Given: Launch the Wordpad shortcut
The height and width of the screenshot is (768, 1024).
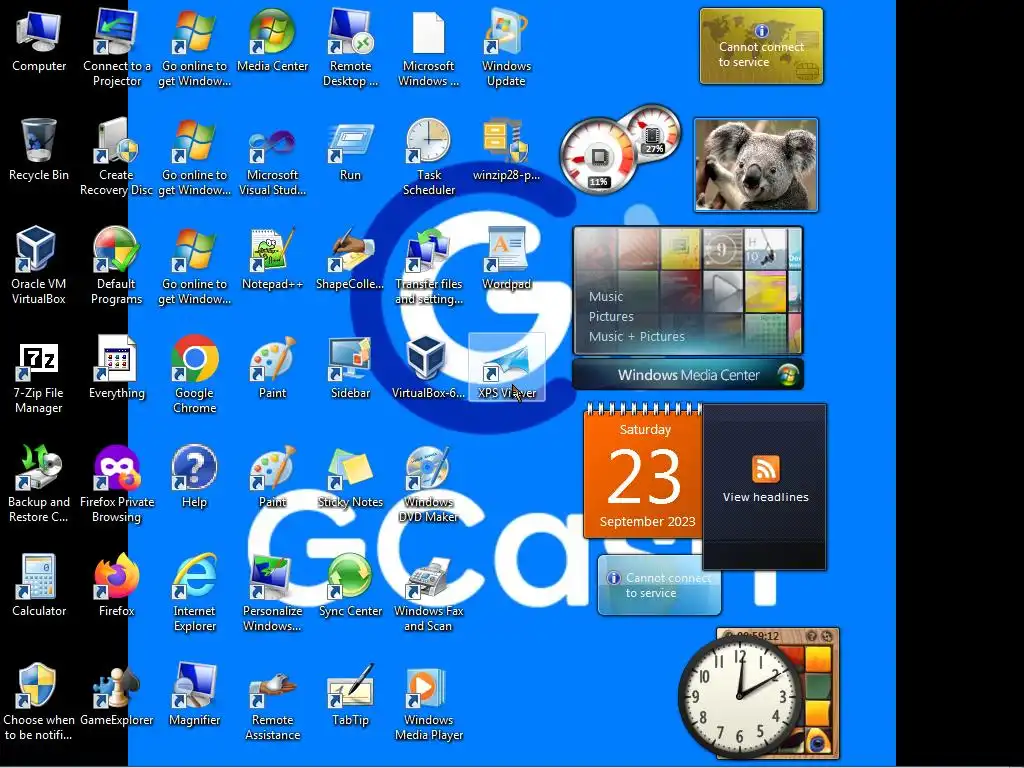Looking at the screenshot, I should pyautogui.click(x=506, y=259).
